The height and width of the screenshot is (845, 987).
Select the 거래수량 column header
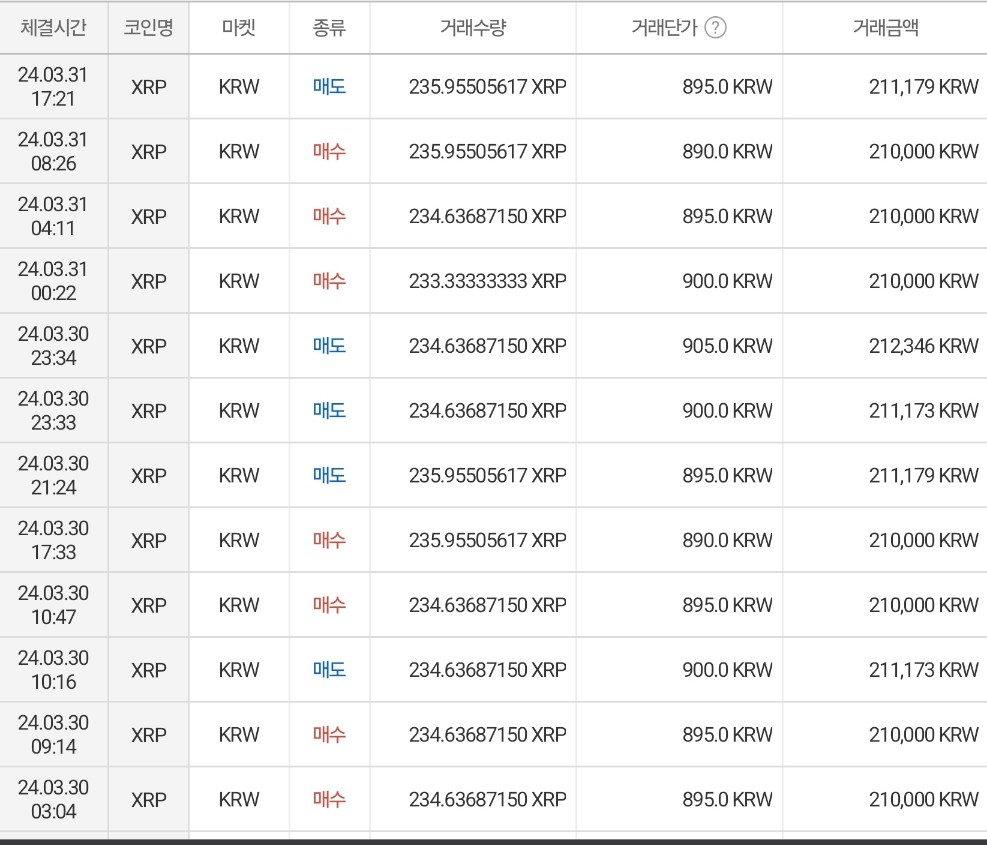[473, 28]
